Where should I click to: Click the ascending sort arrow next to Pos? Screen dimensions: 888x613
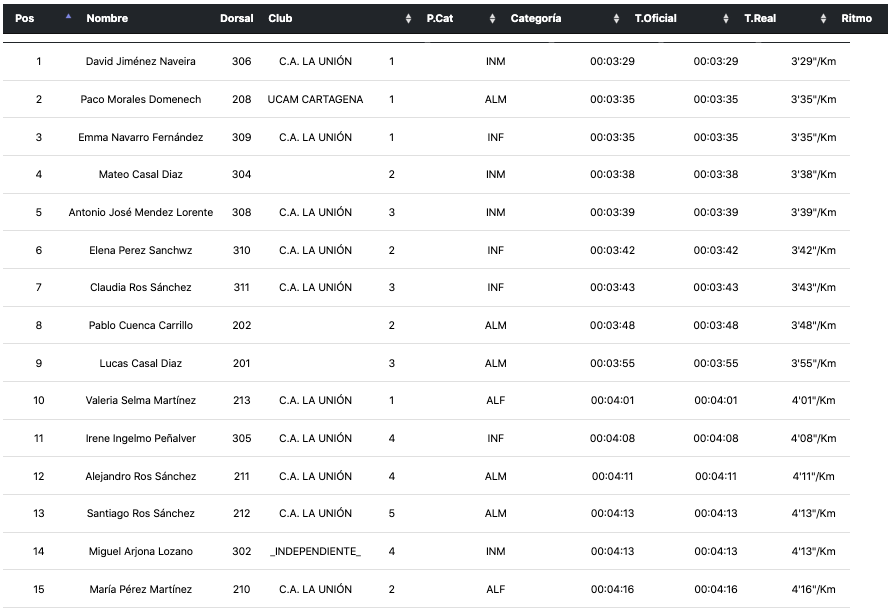coord(68,18)
